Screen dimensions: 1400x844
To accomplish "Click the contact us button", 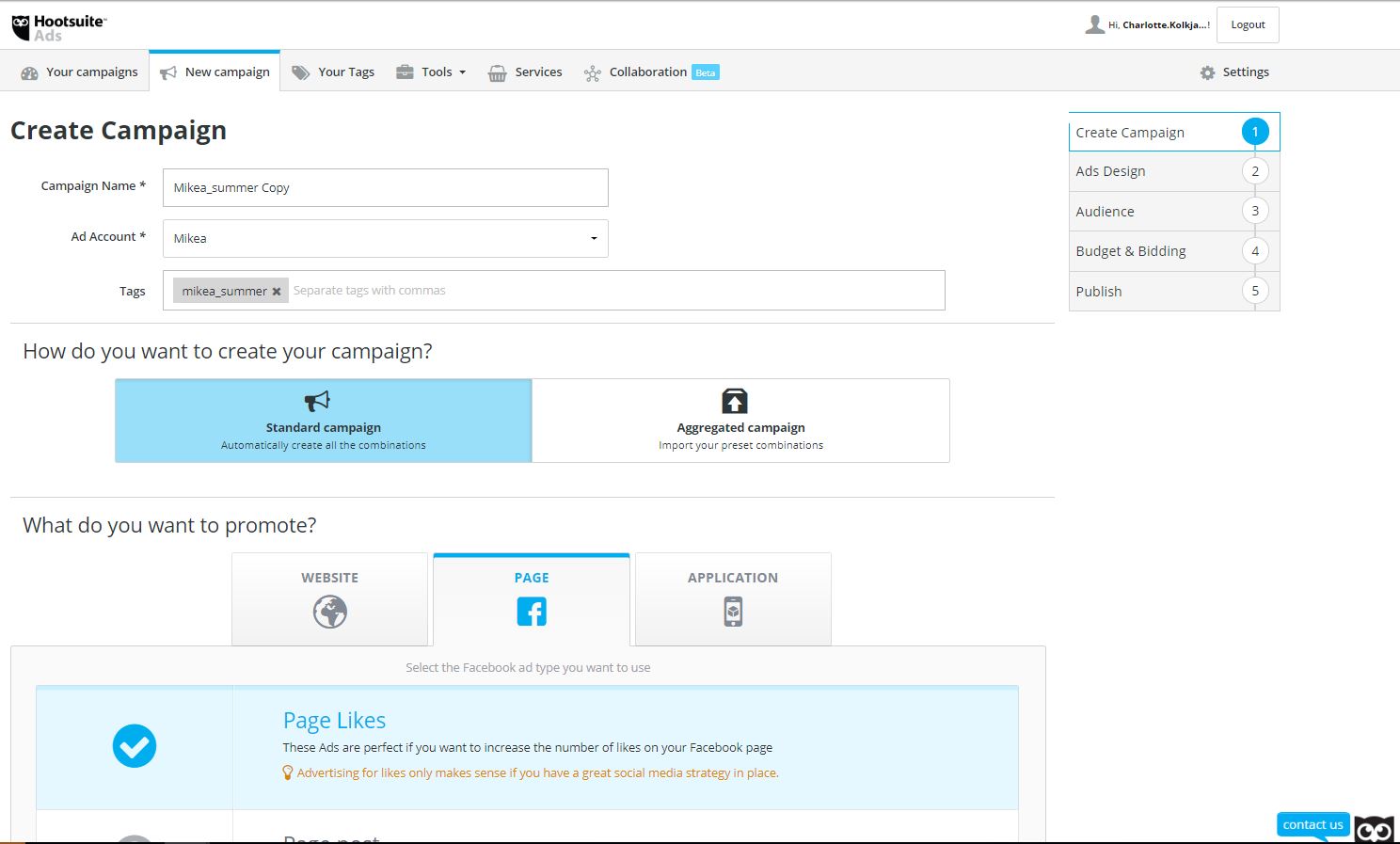I will click(1313, 824).
